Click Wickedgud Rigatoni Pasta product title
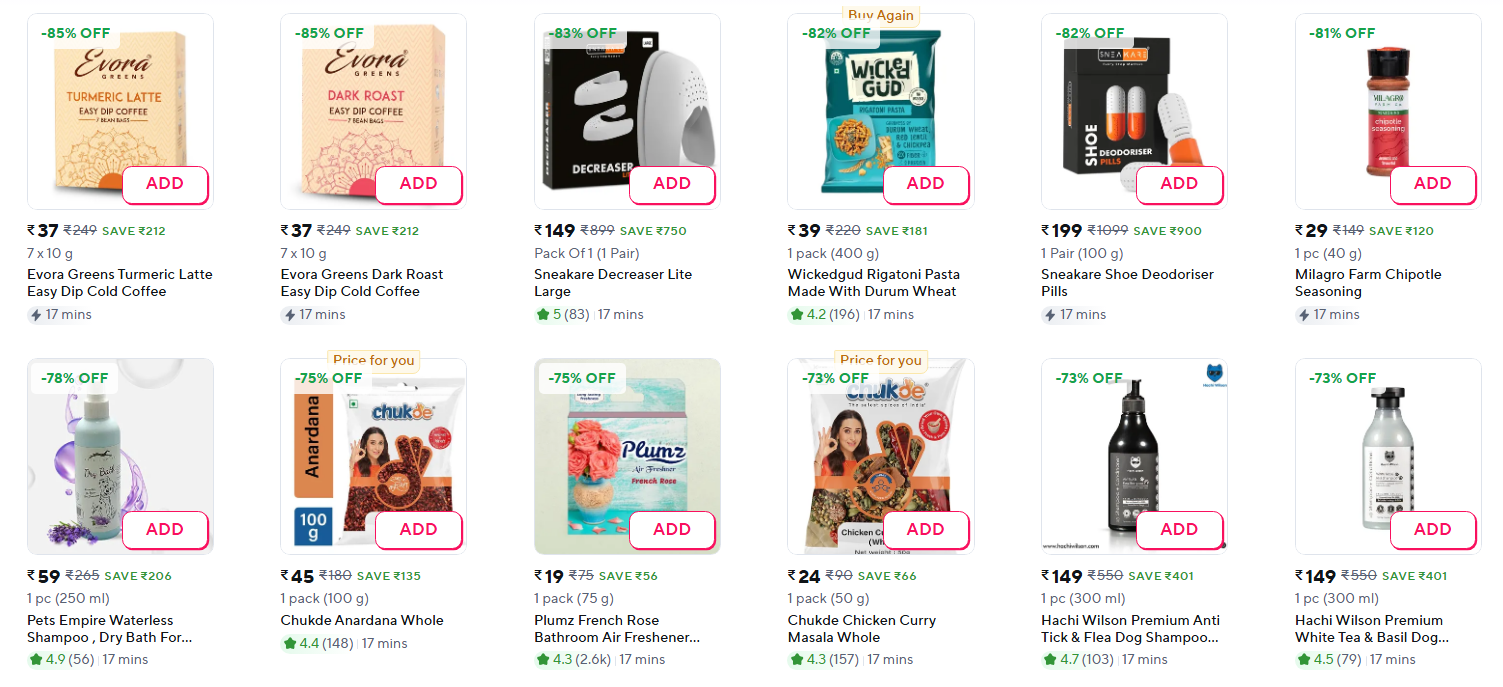This screenshot has height=687, width=1503. [x=872, y=283]
